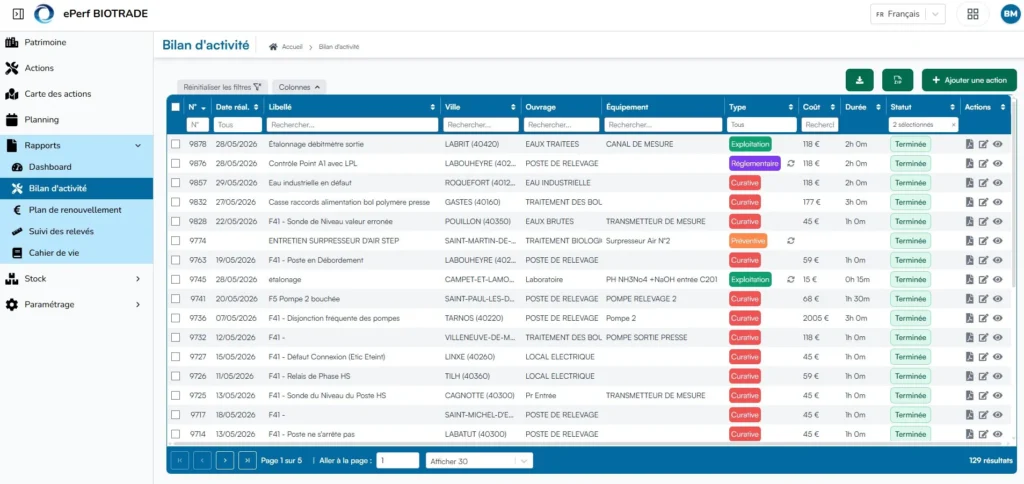View action 9714 with eye icon

pyautogui.click(x=997, y=434)
